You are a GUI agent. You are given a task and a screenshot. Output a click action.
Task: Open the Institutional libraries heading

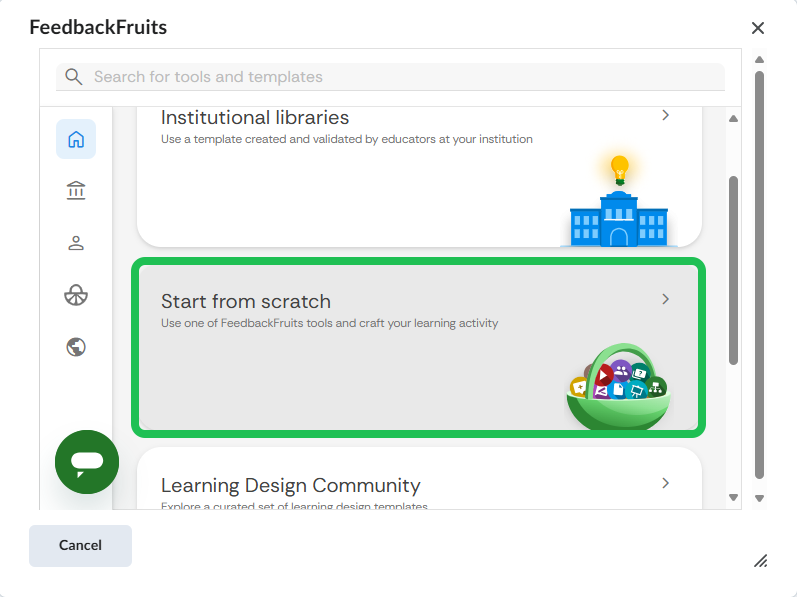[255, 118]
